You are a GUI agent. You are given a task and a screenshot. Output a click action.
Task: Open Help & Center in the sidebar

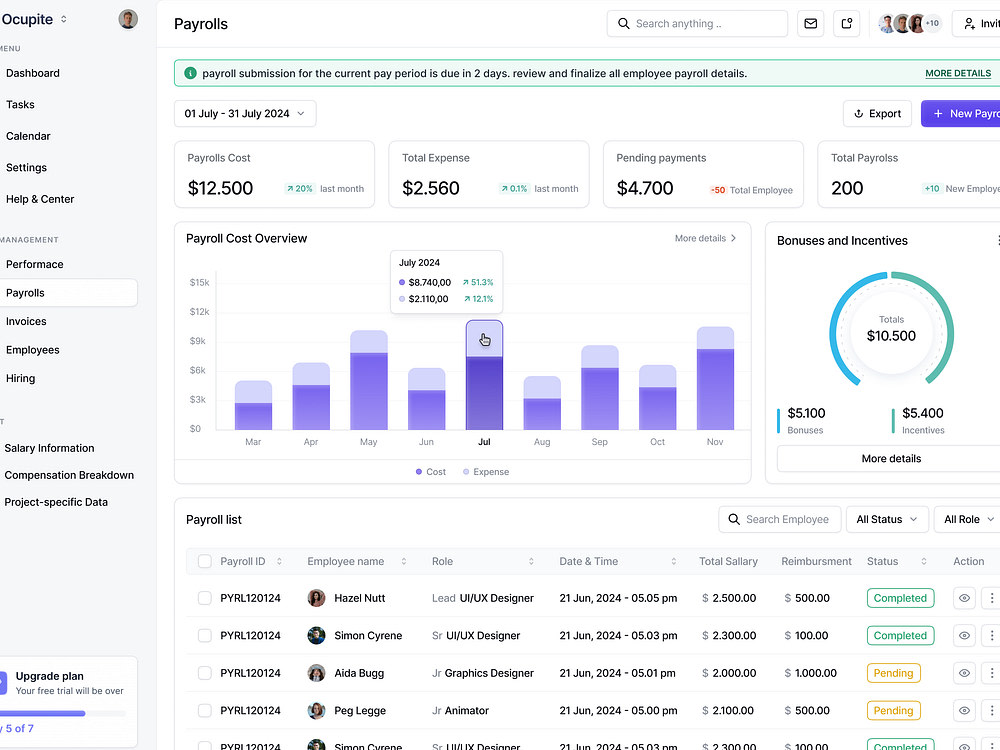pyautogui.click(x=40, y=199)
